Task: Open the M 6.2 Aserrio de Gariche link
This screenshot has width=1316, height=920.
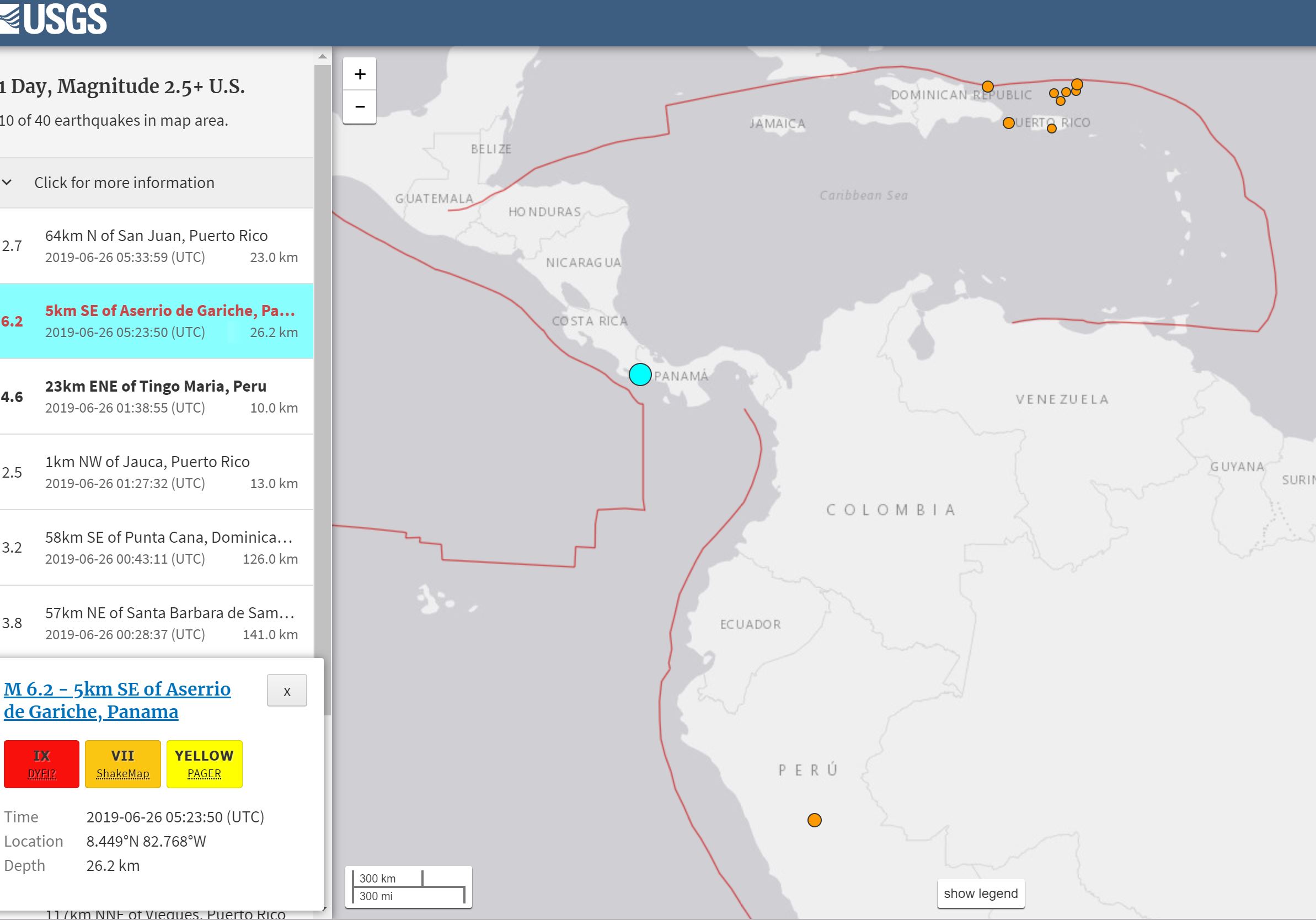Action: click(x=117, y=700)
